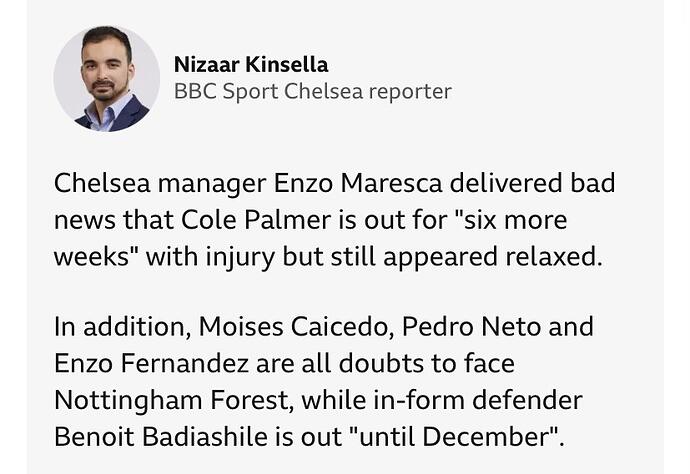The width and height of the screenshot is (690, 474).
Task: Click the word "appeared" in first paragraph
Action: point(436,256)
